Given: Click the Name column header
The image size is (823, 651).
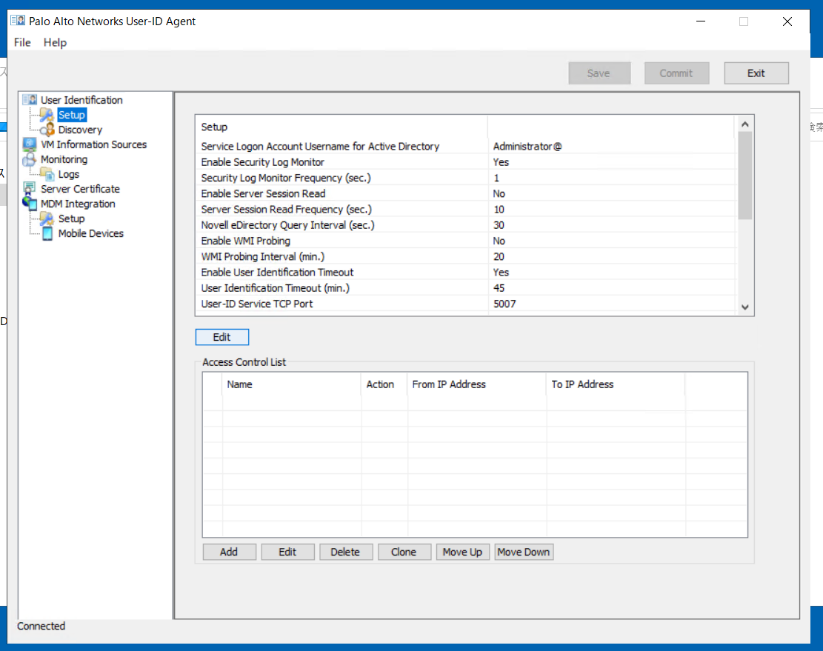Looking at the screenshot, I should 291,384.
